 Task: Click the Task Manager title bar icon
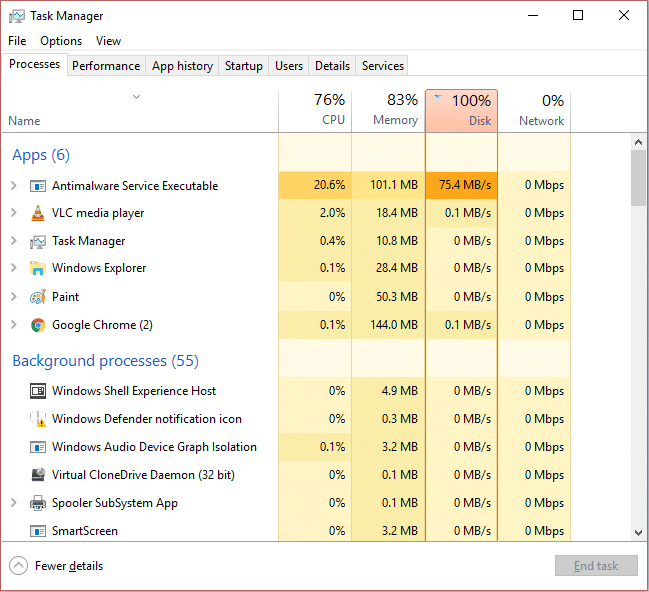pyautogui.click(x=17, y=16)
